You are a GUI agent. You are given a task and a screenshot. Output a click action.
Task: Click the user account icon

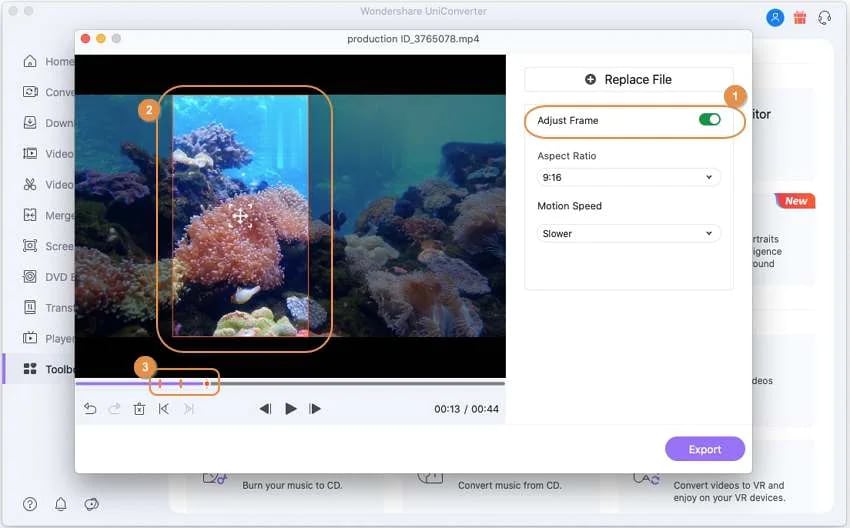(775, 17)
